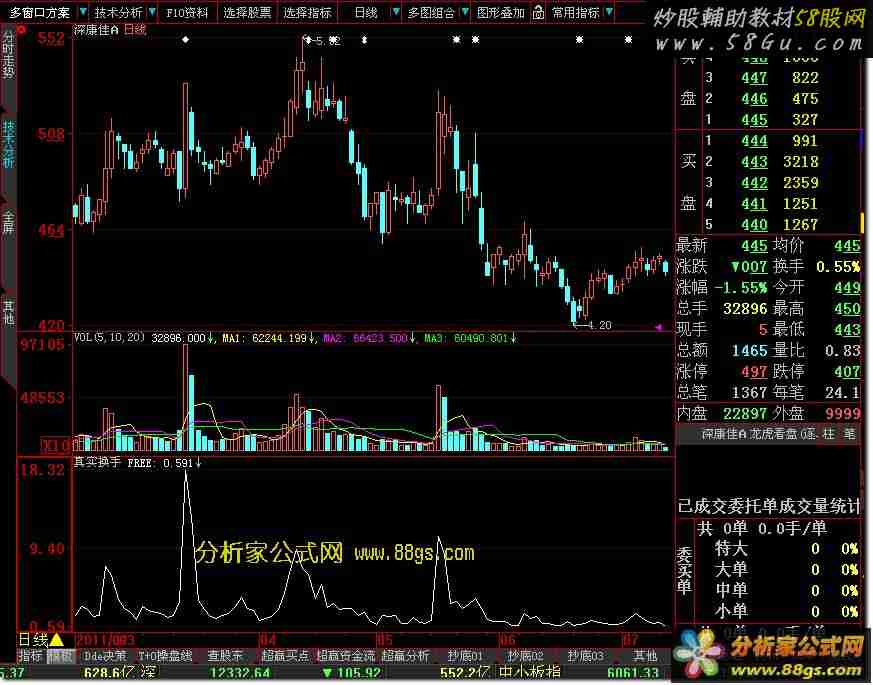Select the highlighted tab next to 指标

point(60,656)
